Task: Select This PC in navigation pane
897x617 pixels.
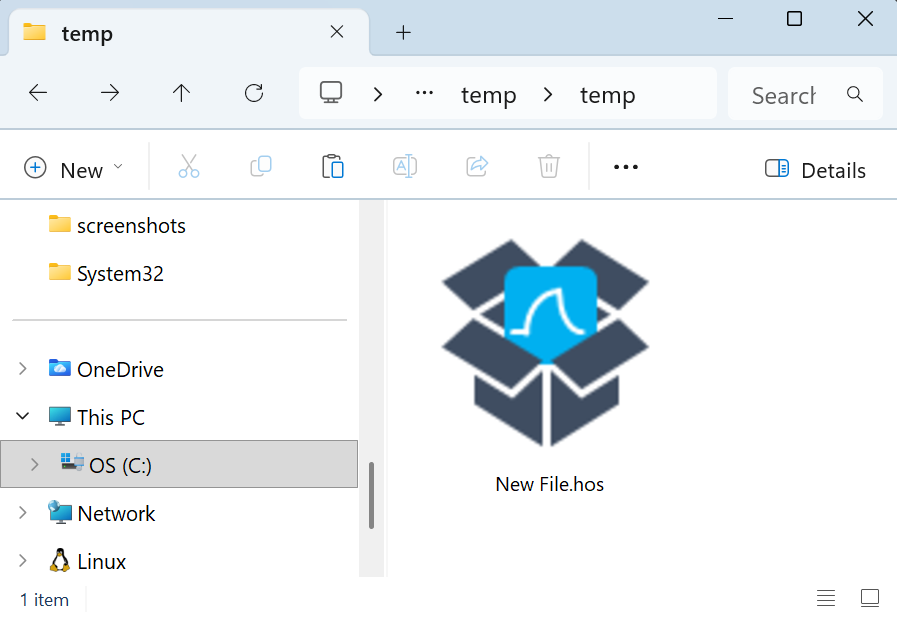Action: [97, 417]
